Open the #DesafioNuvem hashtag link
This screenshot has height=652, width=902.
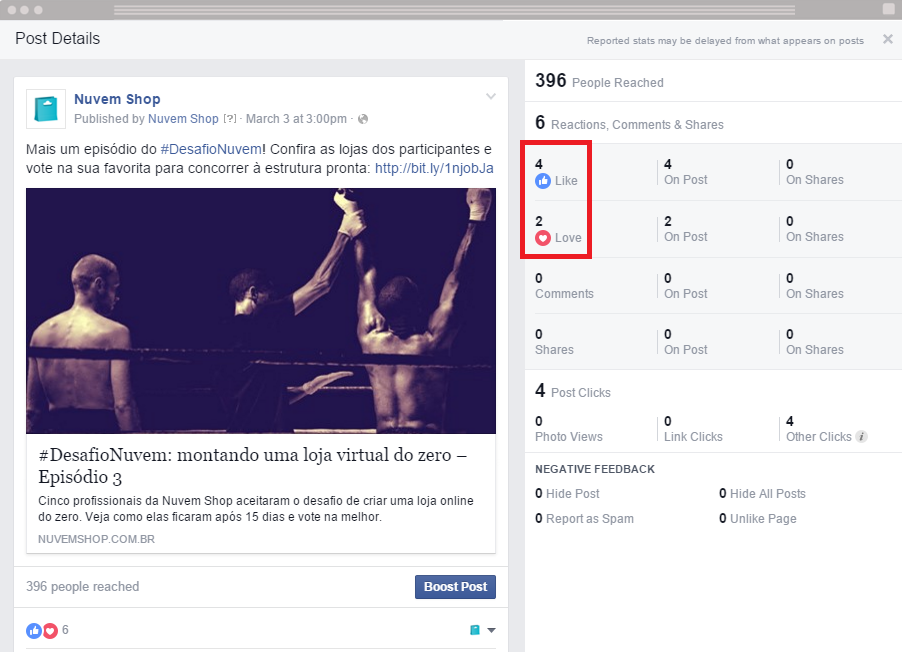[x=211, y=149]
